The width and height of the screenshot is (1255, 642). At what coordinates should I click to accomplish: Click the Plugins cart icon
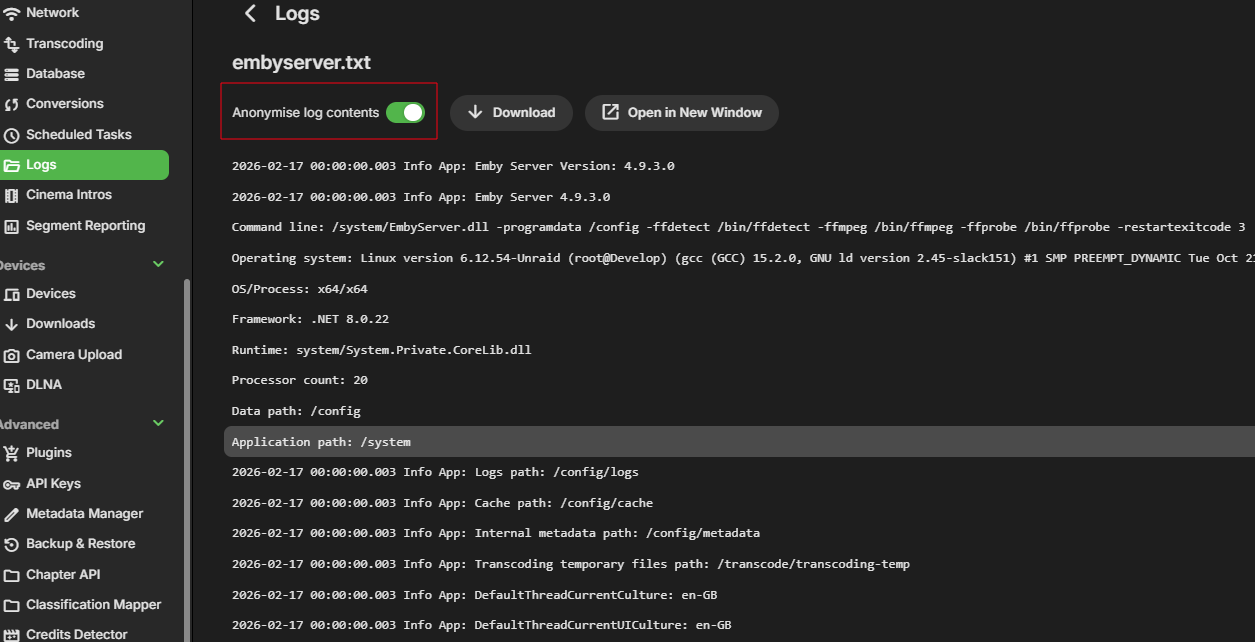pyautogui.click(x=12, y=453)
